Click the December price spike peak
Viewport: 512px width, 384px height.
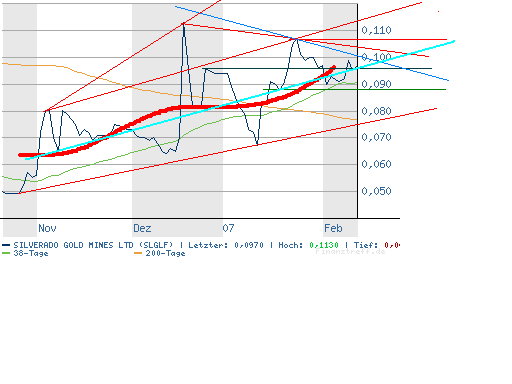pos(183,23)
